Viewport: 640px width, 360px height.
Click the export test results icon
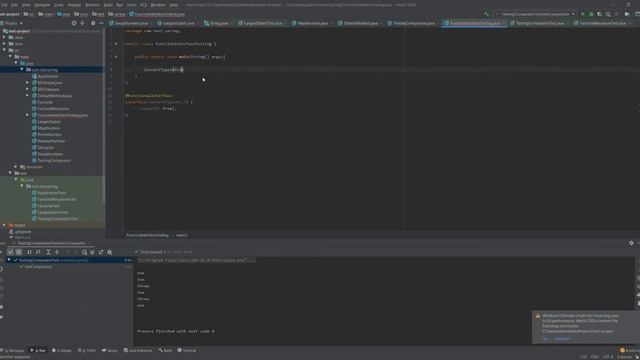(101, 252)
